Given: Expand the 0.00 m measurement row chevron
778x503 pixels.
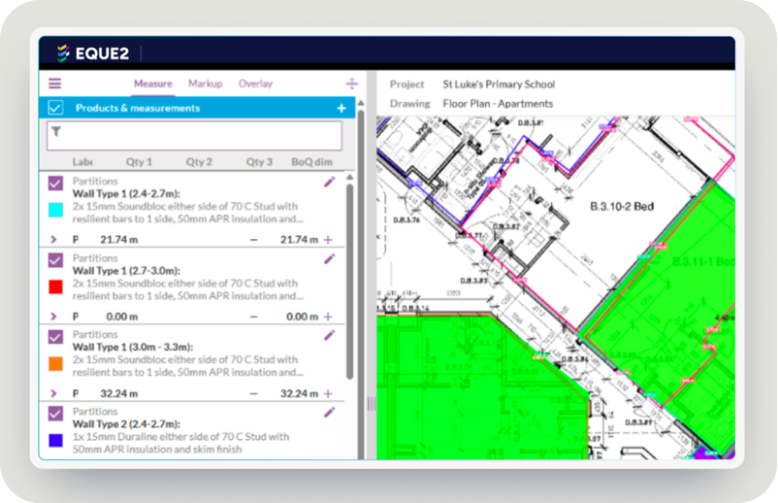Looking at the screenshot, I should point(54,316).
